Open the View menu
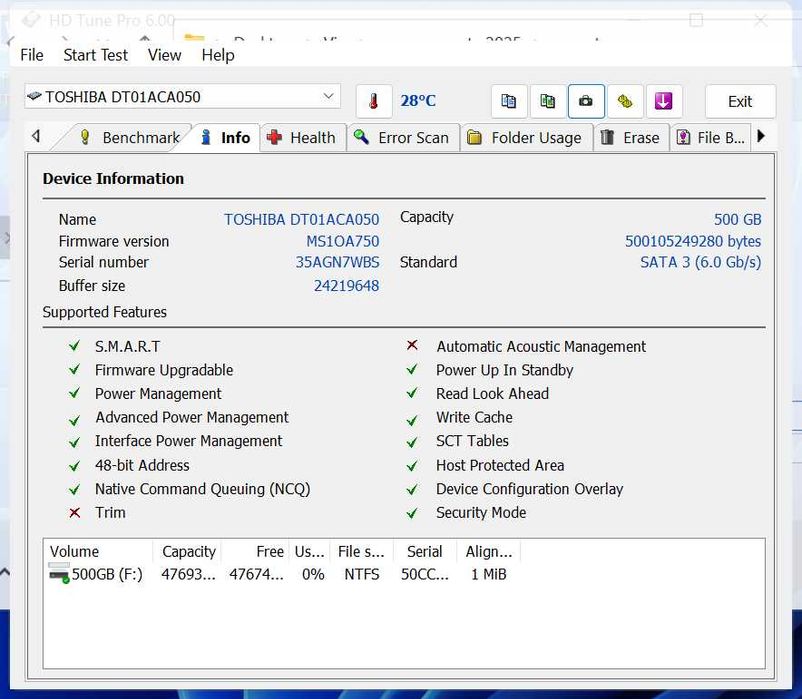Screen dimensions: 802x699 (x=164, y=55)
